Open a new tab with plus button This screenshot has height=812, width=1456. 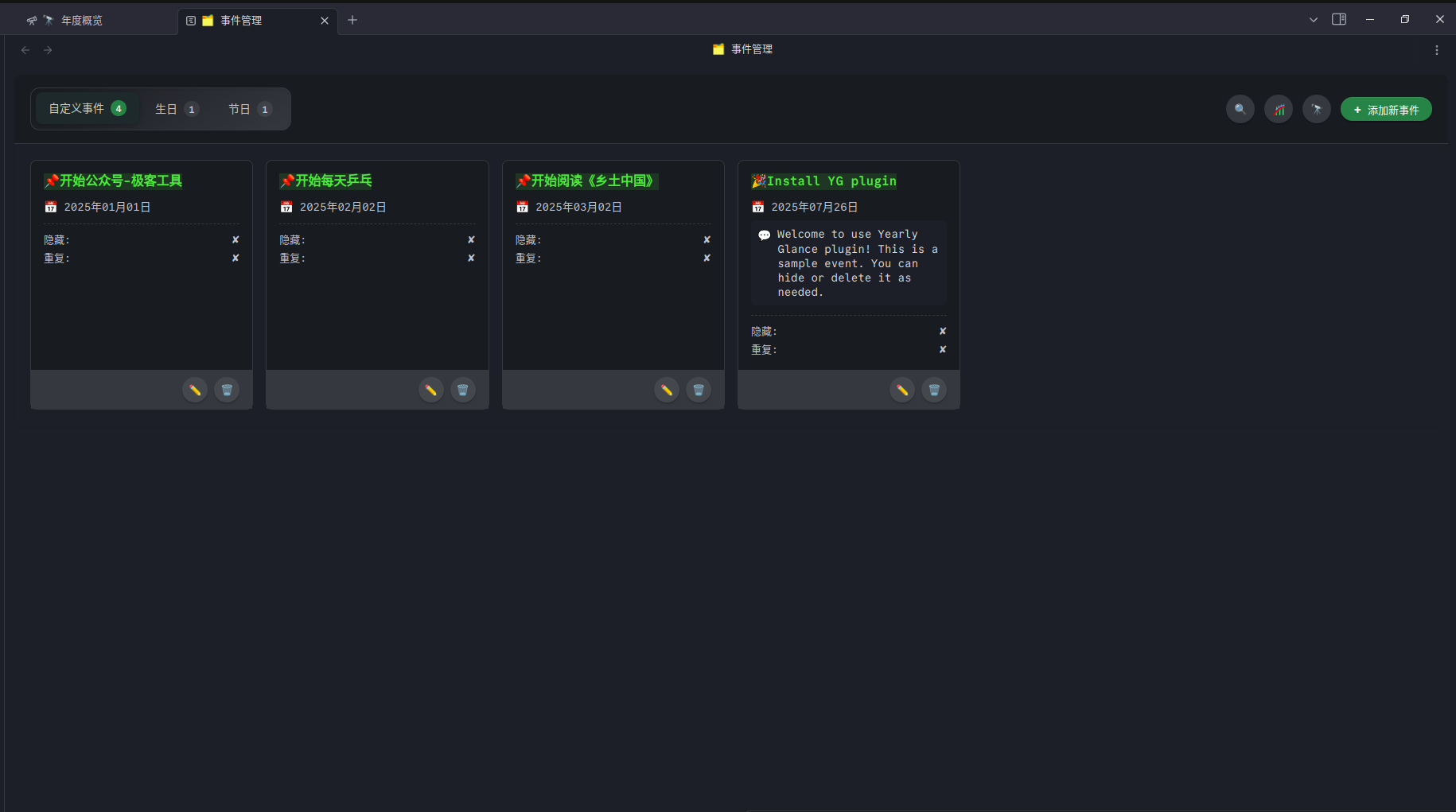point(352,20)
